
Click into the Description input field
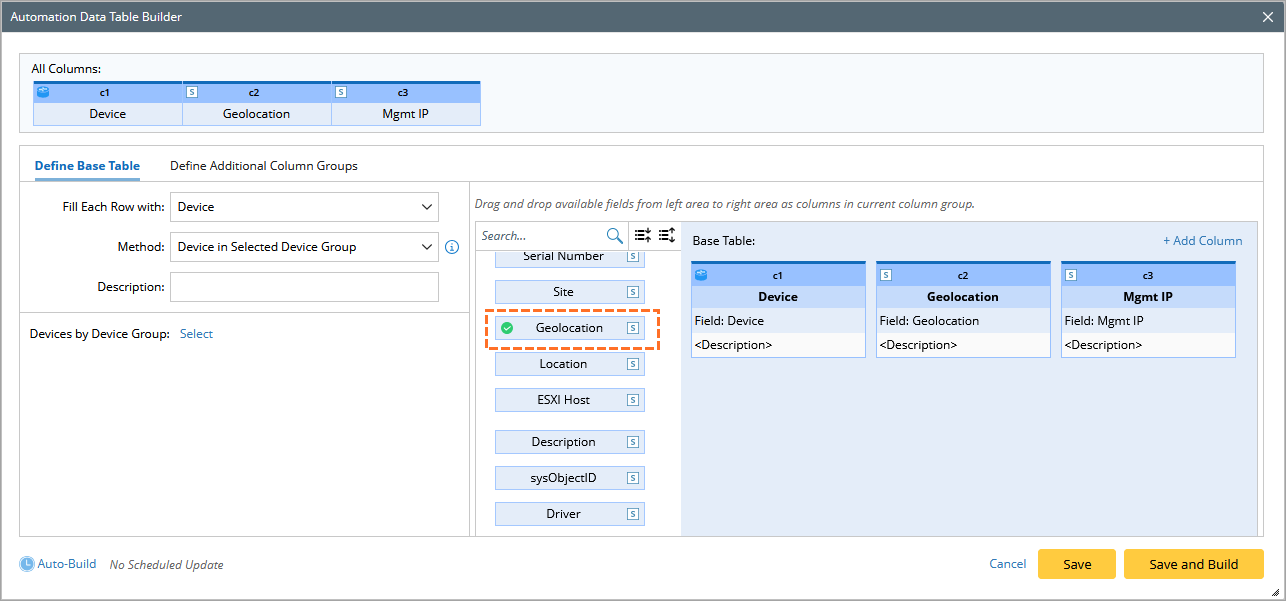[304, 287]
